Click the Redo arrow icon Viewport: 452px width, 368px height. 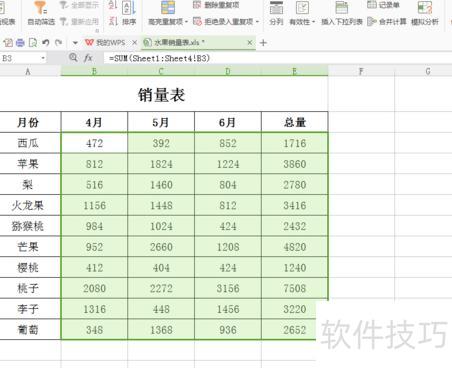tap(59, 43)
